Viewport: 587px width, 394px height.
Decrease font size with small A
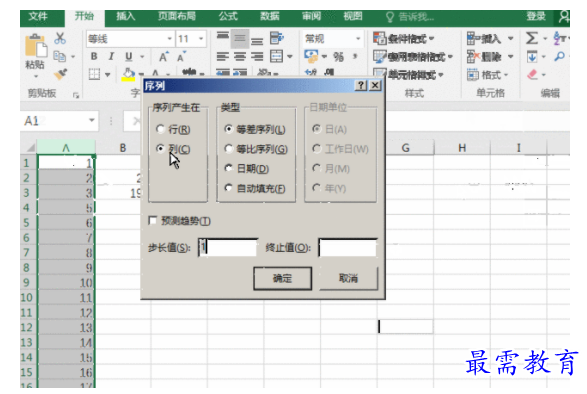click(181, 57)
